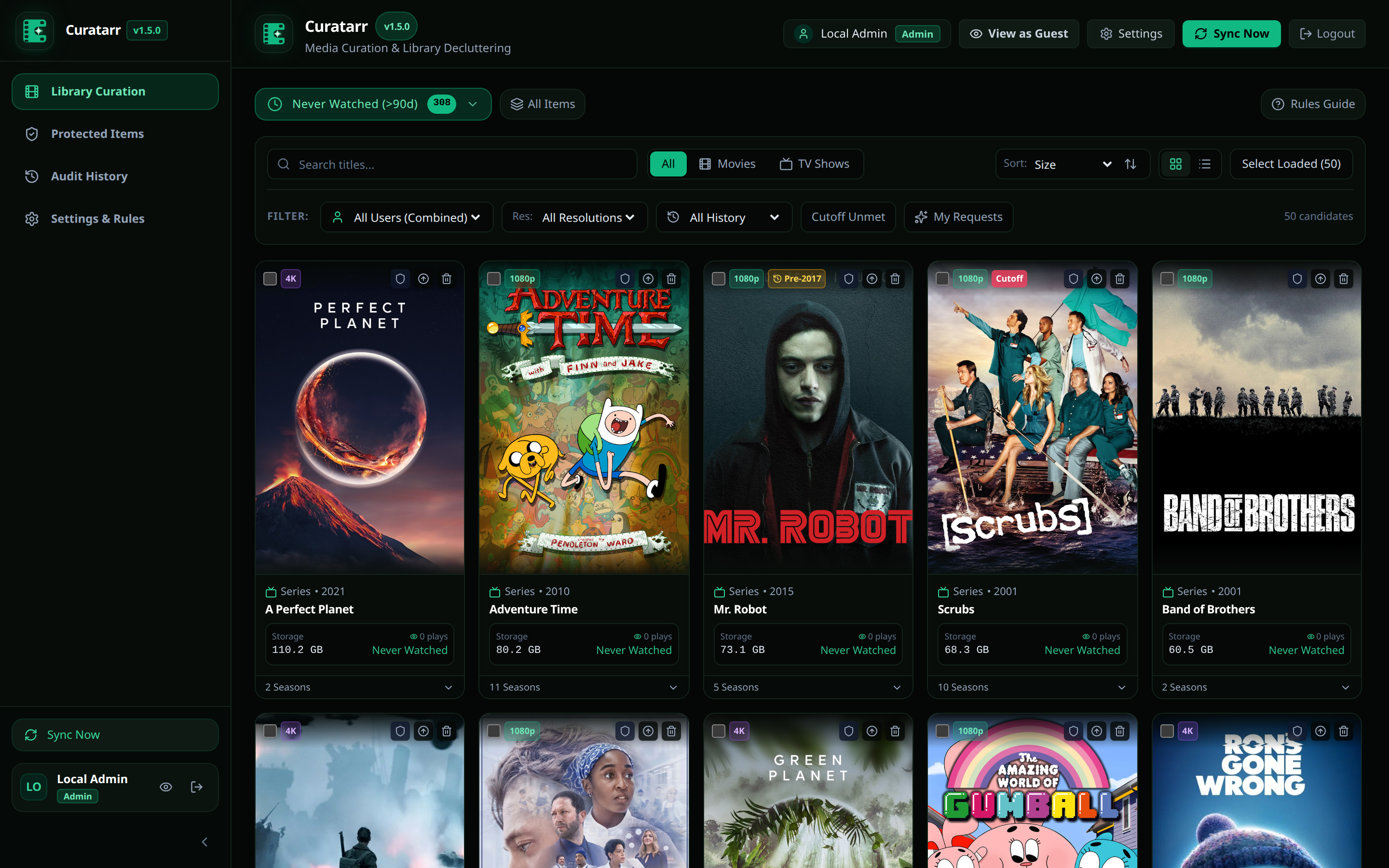The height and width of the screenshot is (868, 1389).
Task: Filter by TV Shows tab
Action: pos(815,164)
